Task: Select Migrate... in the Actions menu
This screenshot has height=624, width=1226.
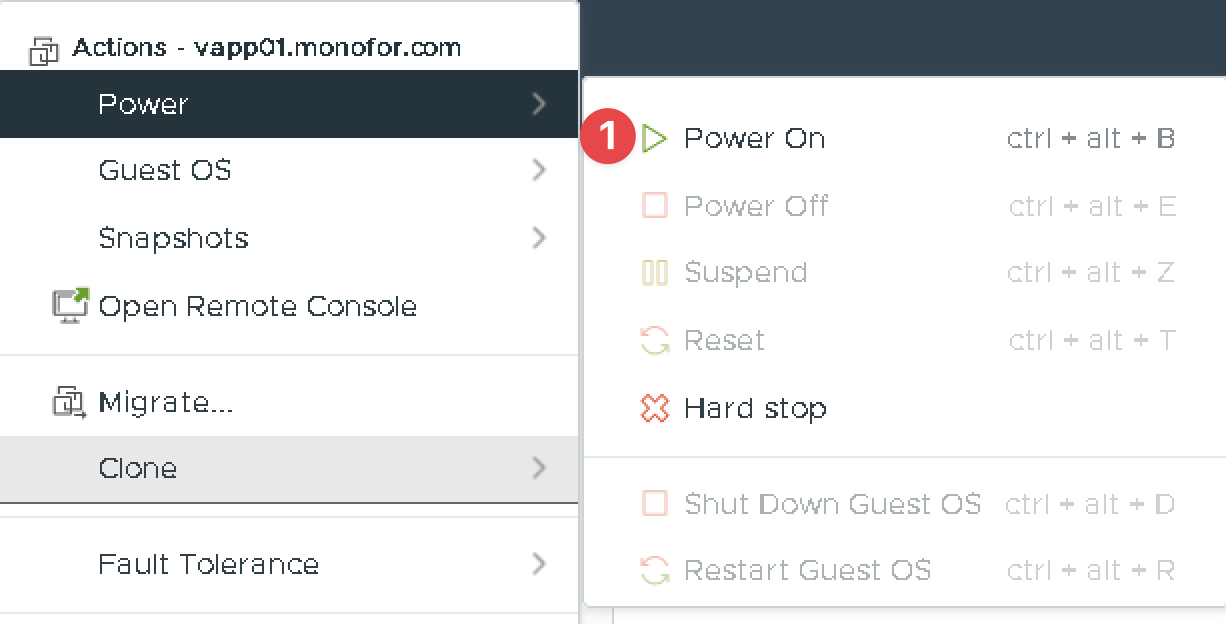Action: click(x=166, y=402)
